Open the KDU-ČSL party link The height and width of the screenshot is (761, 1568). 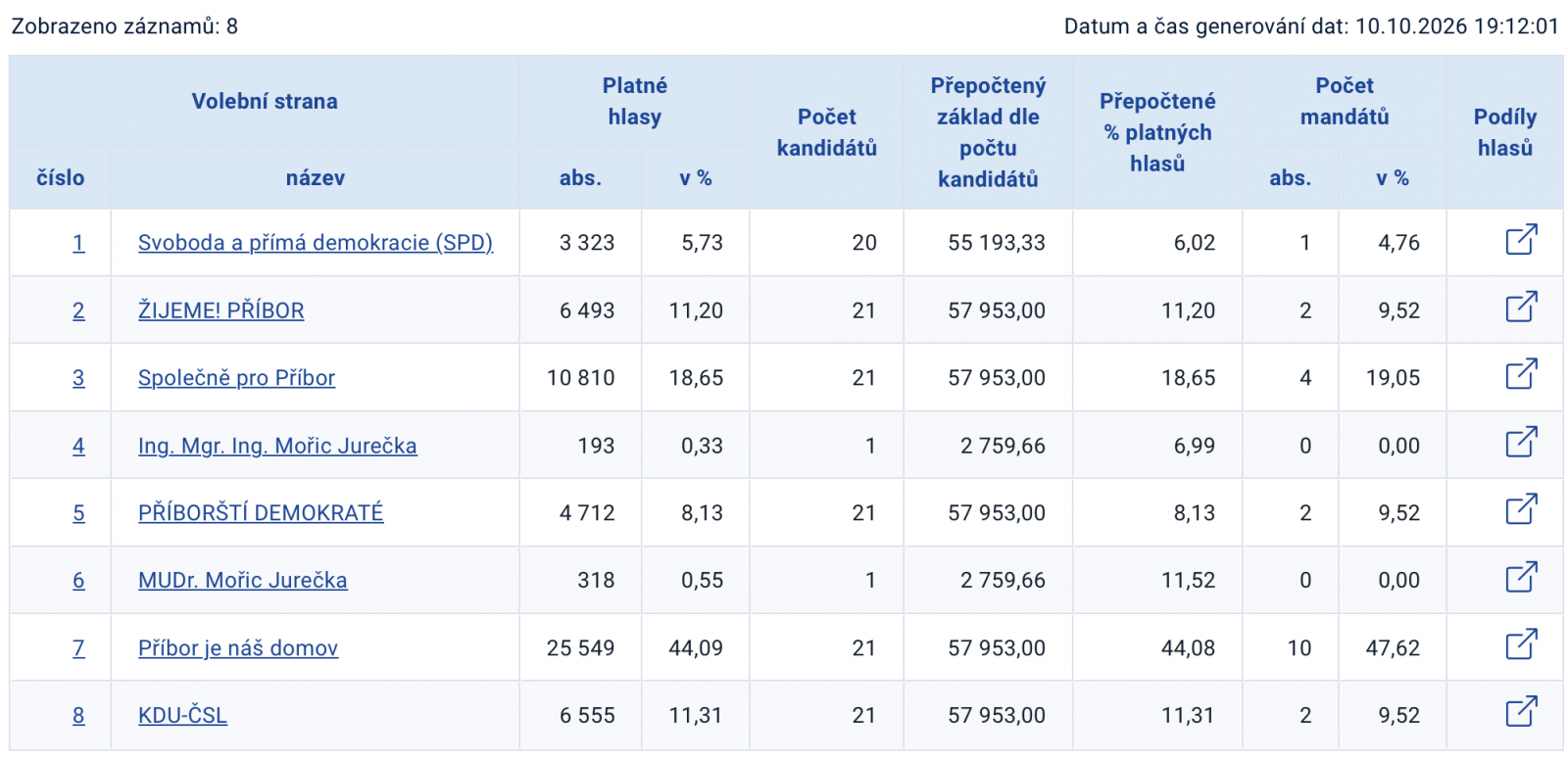coord(182,716)
